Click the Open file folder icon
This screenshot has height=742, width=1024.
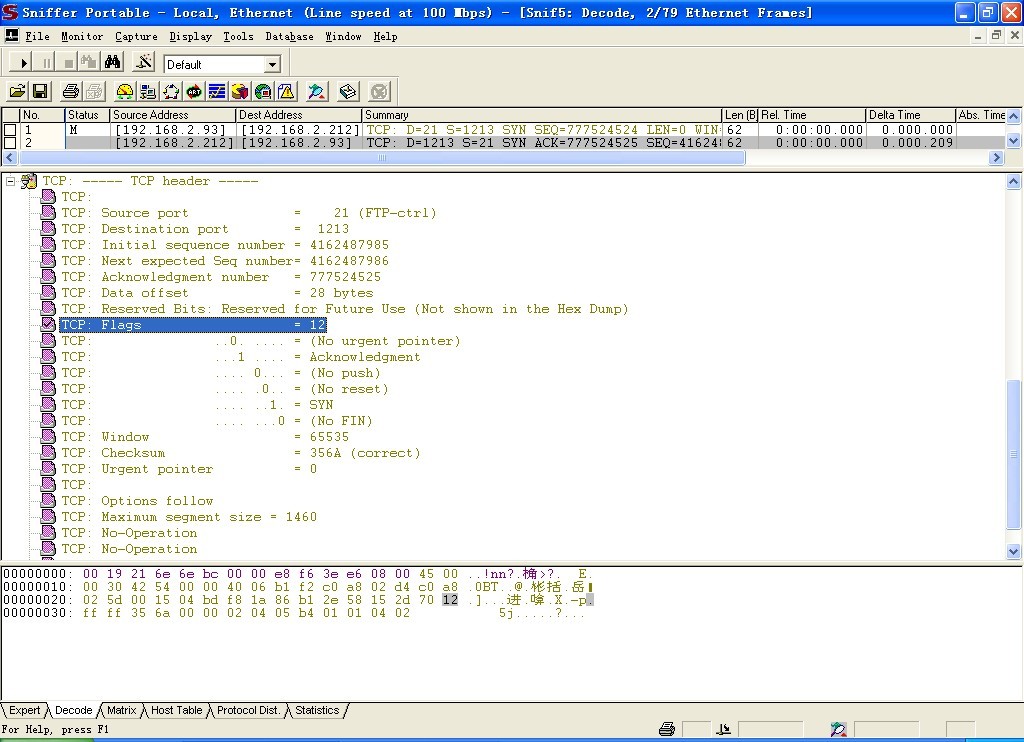point(18,91)
